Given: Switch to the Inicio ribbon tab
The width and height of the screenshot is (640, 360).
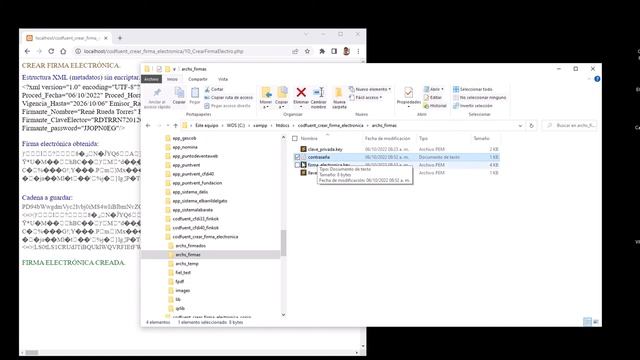Looking at the screenshot, I should coord(172,79).
